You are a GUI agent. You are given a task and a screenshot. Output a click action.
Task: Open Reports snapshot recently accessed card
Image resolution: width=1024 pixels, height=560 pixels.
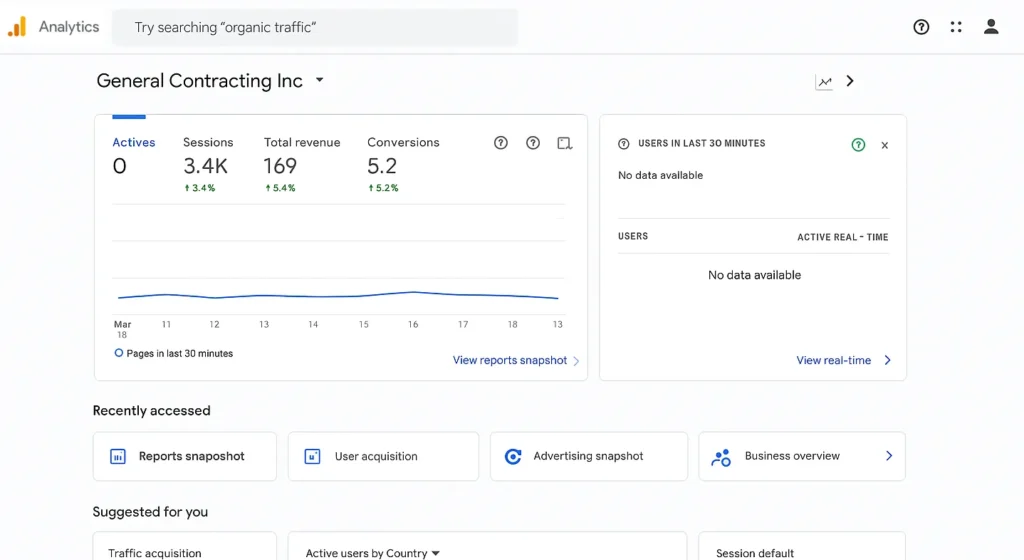point(185,456)
